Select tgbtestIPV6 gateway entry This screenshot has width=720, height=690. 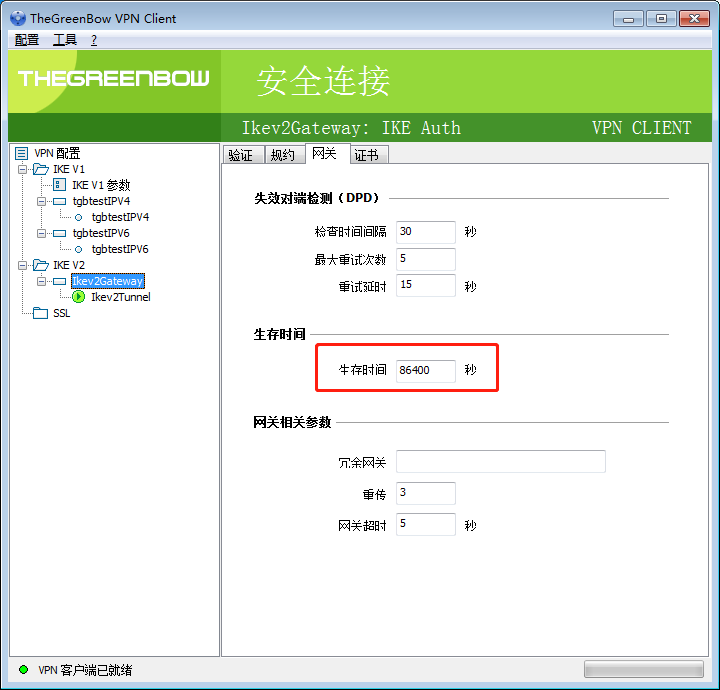(x=101, y=233)
